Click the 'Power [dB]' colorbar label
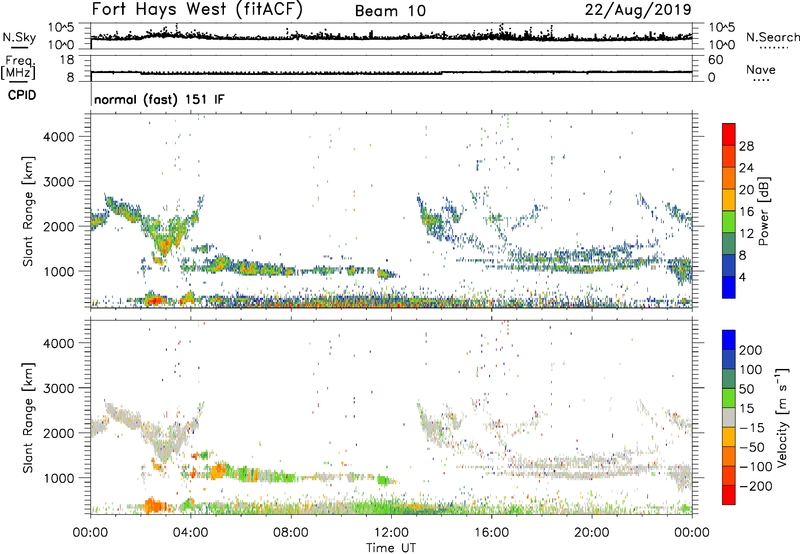 (x=764, y=211)
